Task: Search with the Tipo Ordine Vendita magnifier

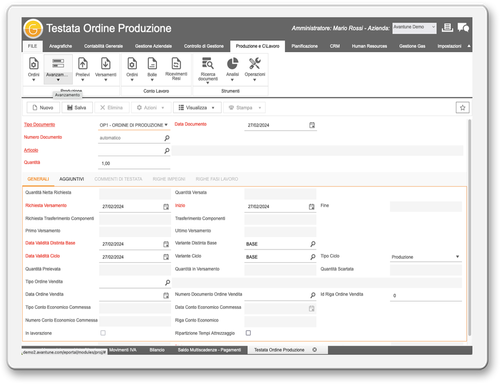Action: [x=167, y=283]
